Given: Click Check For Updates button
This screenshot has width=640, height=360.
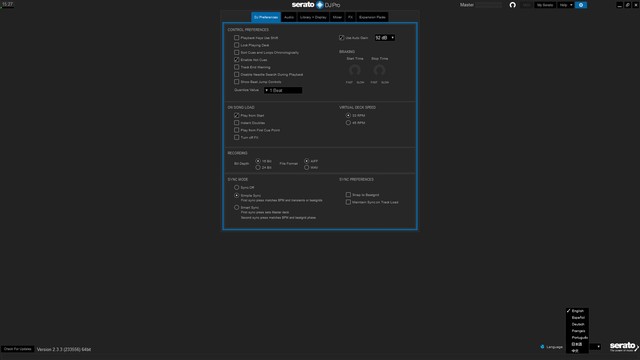Looking at the screenshot, I should (18, 349).
